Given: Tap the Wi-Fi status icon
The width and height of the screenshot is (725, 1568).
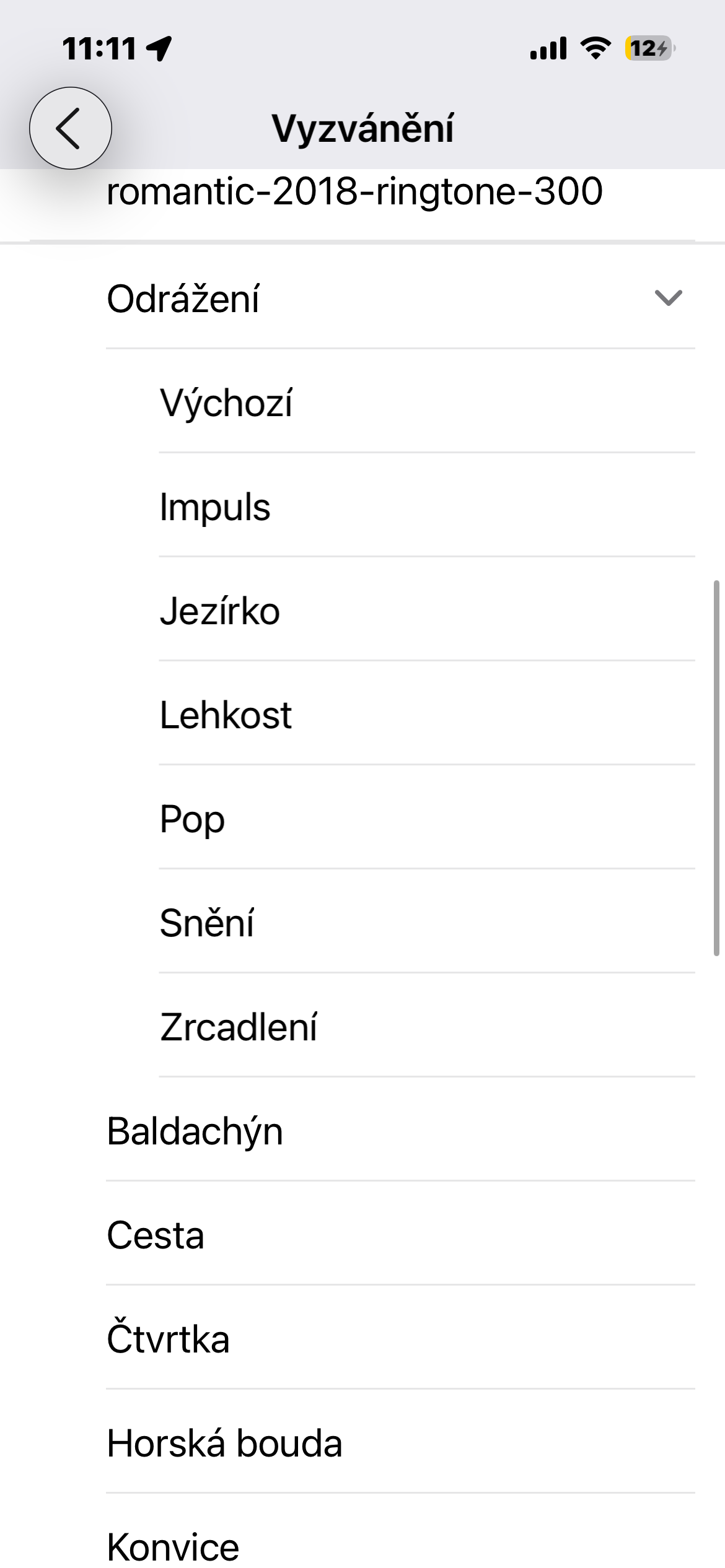Looking at the screenshot, I should click(x=595, y=48).
